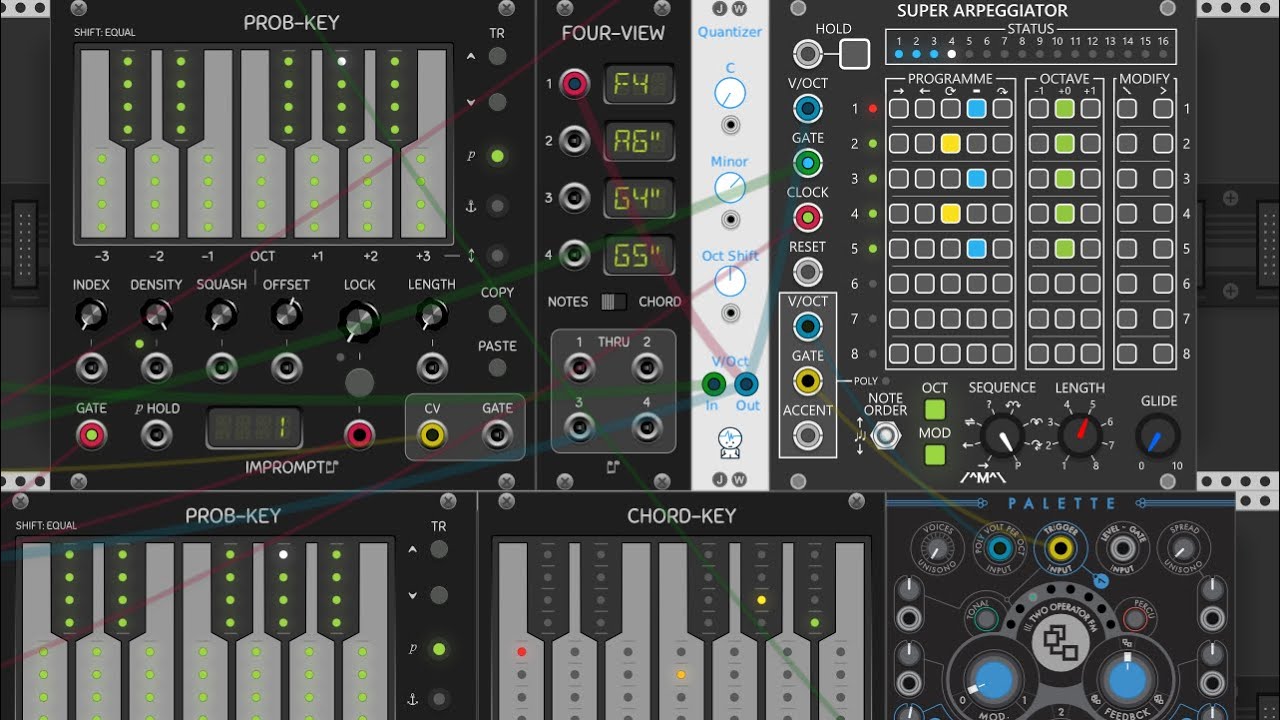
Task: Enable the second MODIFY button in row 4
Action: (x=1162, y=214)
